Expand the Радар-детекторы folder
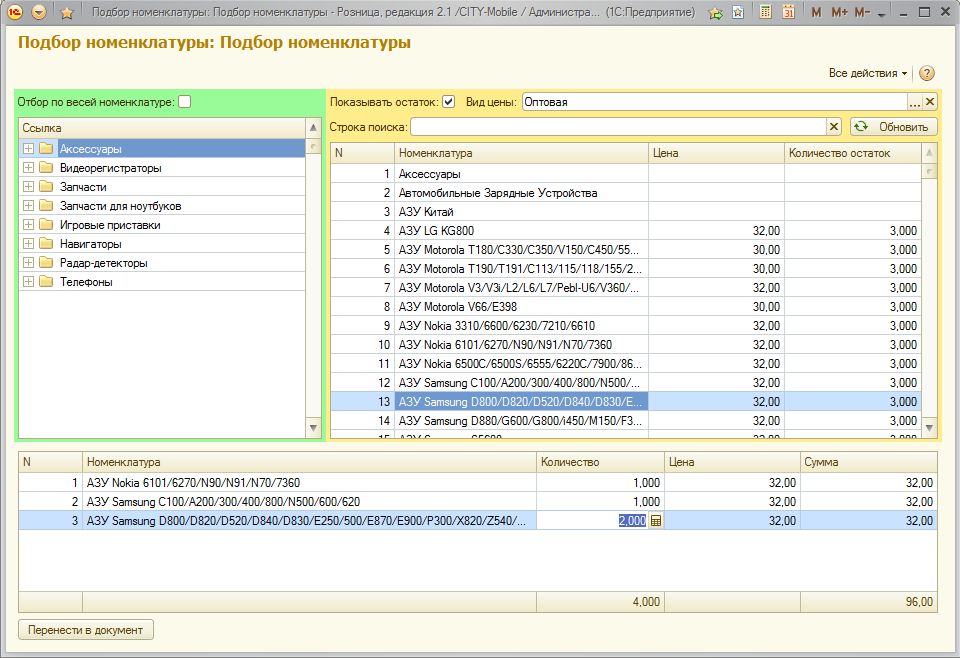Image resolution: width=960 pixels, height=658 pixels. pyautogui.click(x=28, y=262)
